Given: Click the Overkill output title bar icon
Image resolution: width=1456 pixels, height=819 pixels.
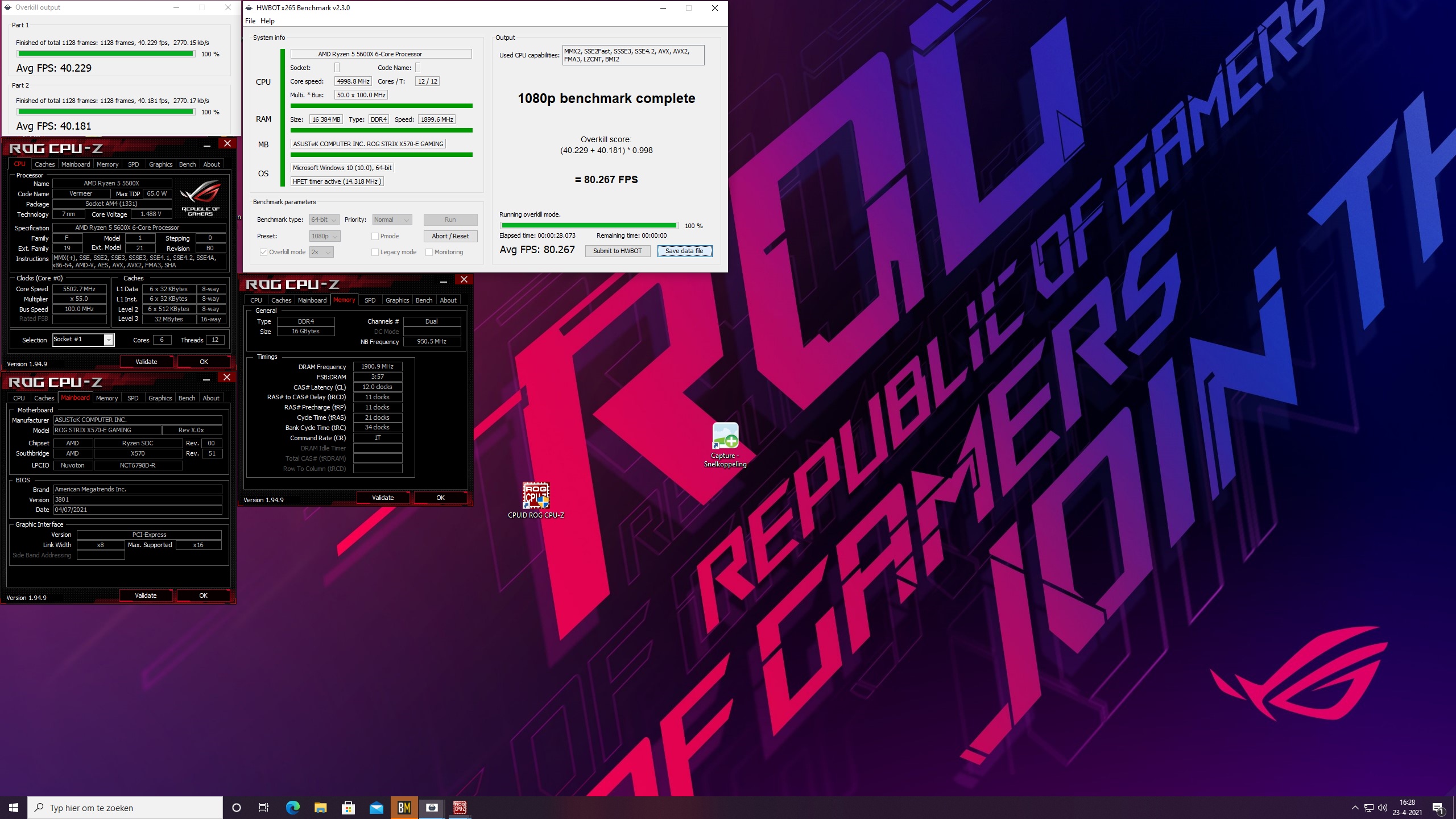Looking at the screenshot, I should [8, 7].
